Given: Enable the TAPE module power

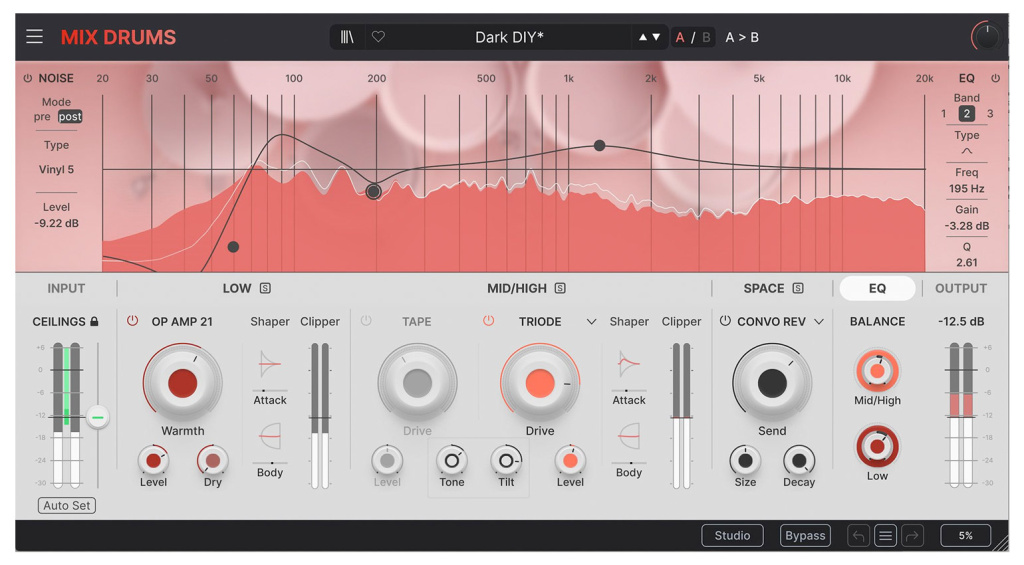Looking at the screenshot, I should pos(366,321).
